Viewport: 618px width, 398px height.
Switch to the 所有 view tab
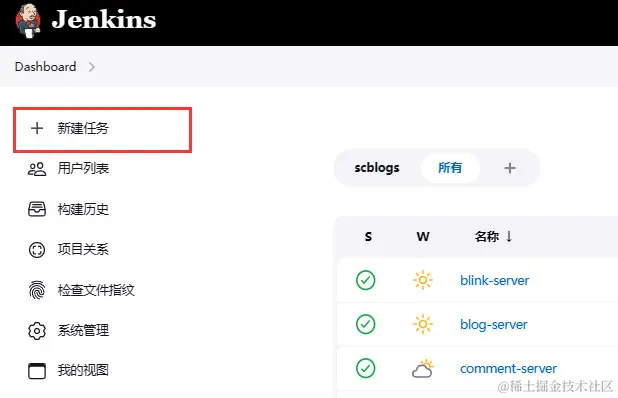(x=450, y=168)
